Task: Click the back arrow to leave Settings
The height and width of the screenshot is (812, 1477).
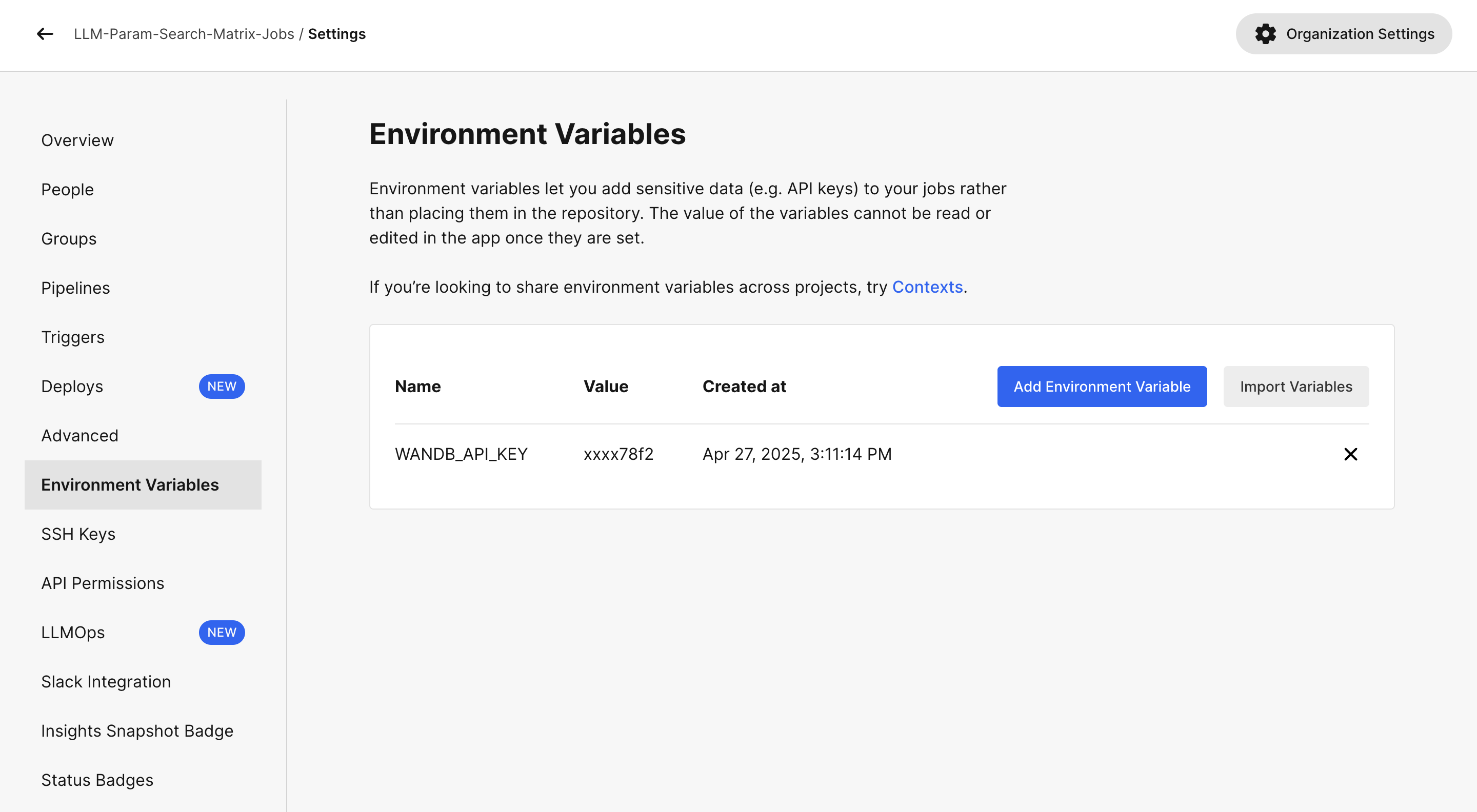Action: (45, 34)
